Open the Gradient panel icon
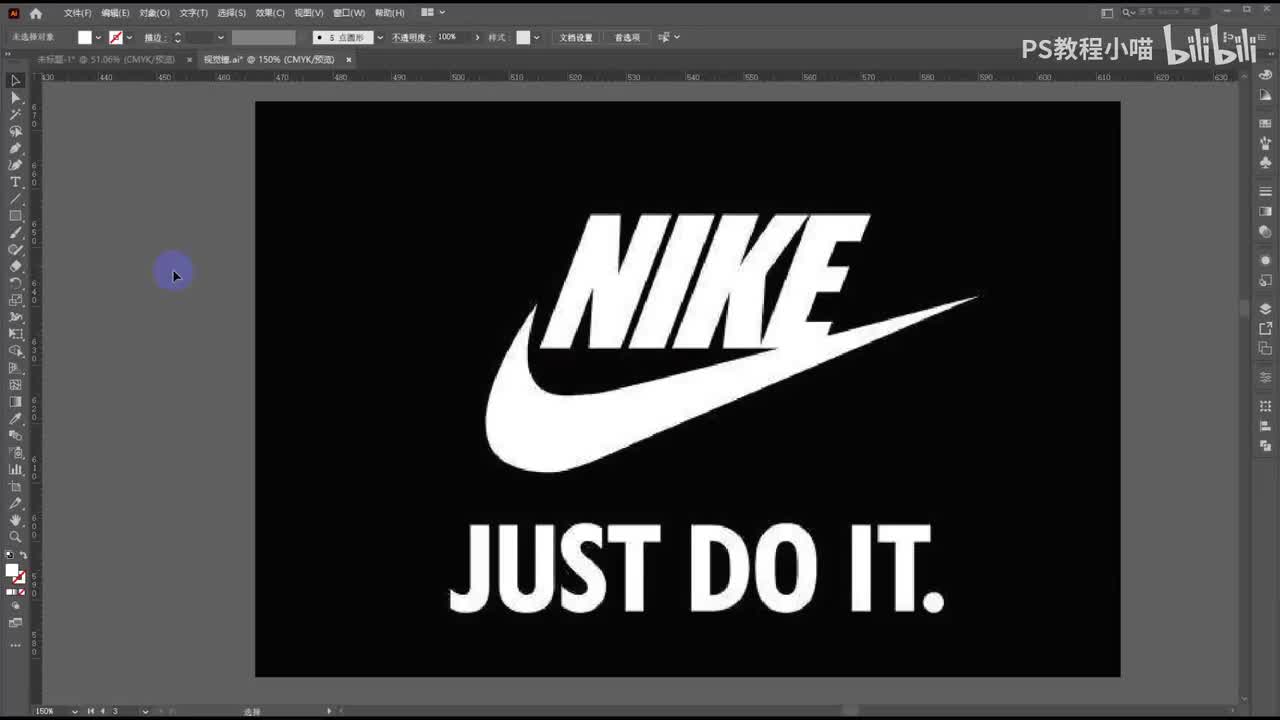 (1265, 211)
